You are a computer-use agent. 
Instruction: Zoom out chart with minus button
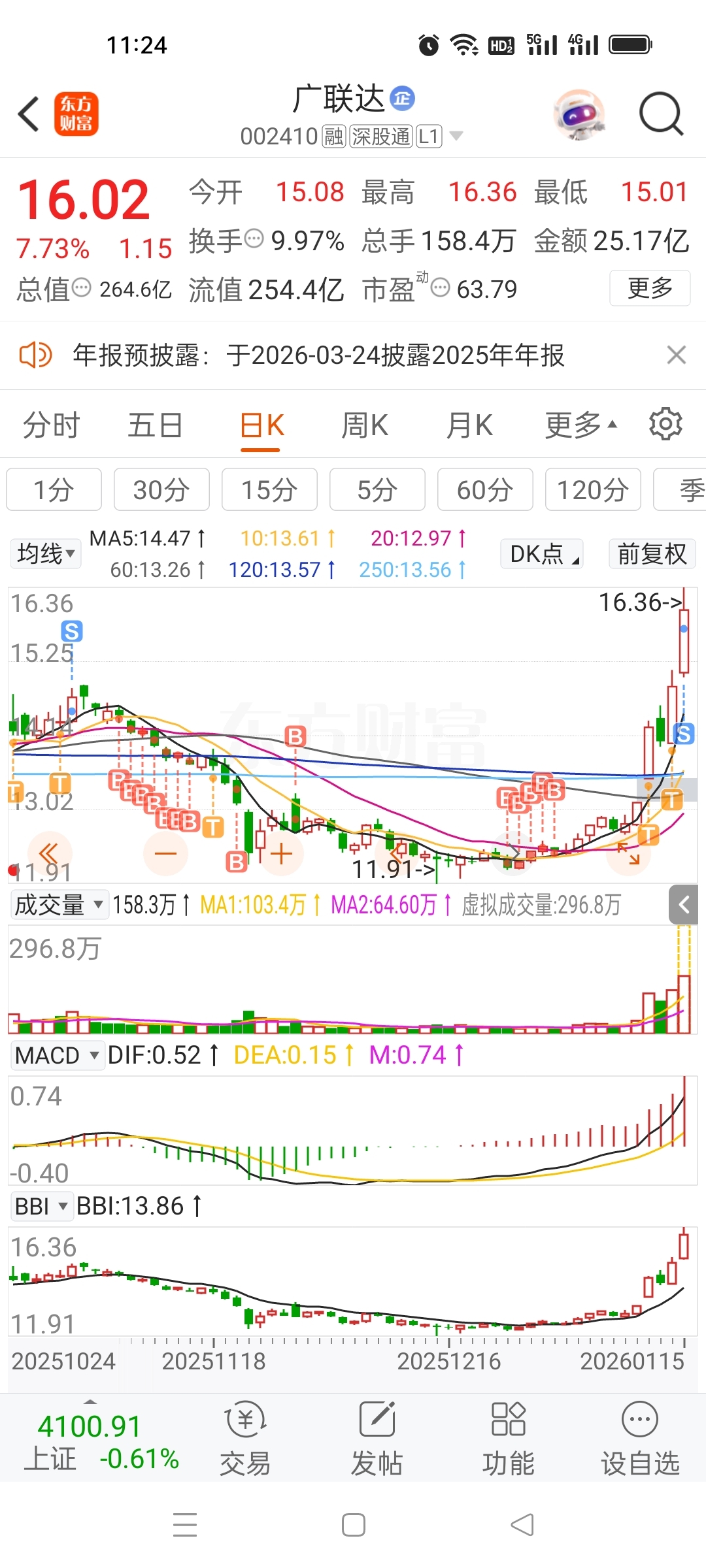165,853
